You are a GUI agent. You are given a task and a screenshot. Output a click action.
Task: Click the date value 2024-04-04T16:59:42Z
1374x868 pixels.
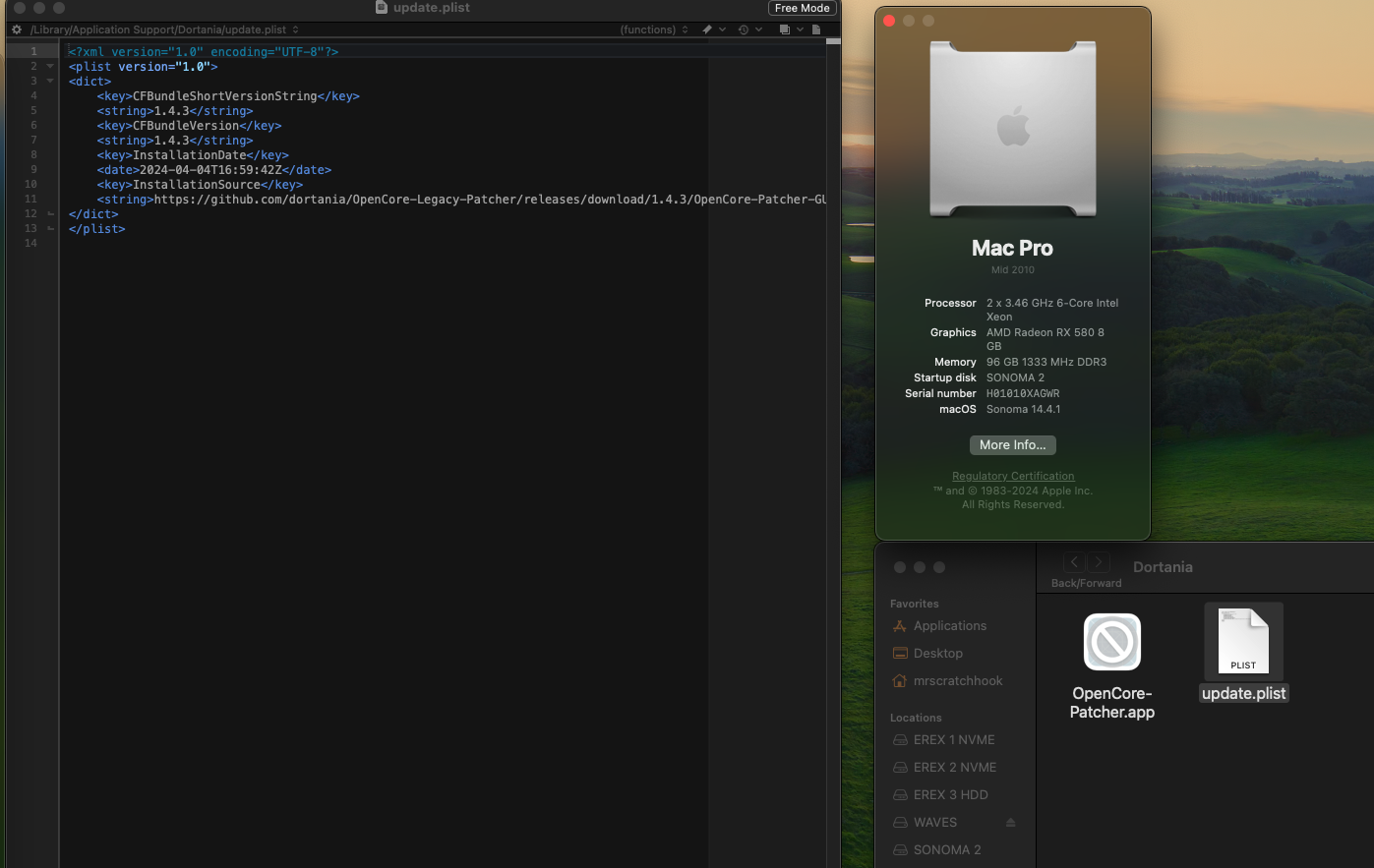[x=210, y=170]
